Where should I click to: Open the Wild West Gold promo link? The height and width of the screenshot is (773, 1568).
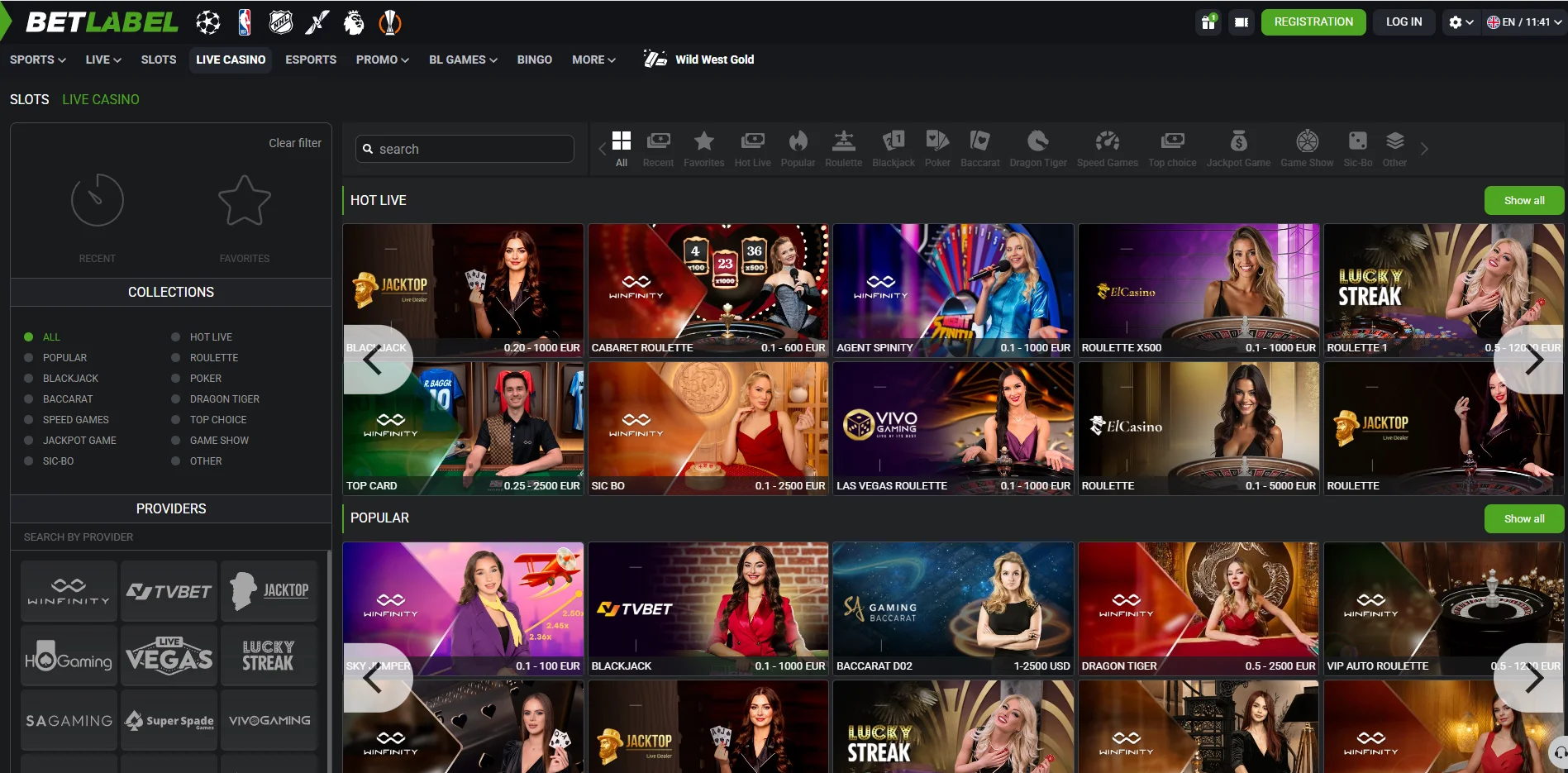click(699, 60)
